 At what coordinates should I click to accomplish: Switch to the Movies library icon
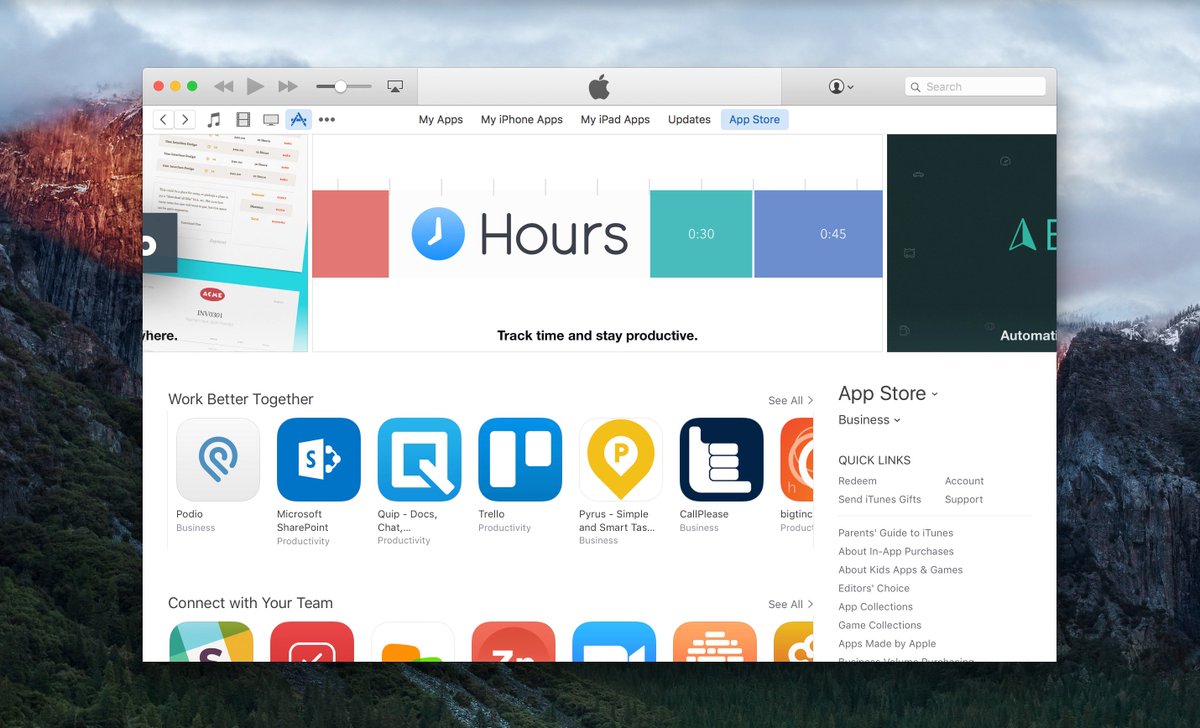pyautogui.click(x=243, y=120)
